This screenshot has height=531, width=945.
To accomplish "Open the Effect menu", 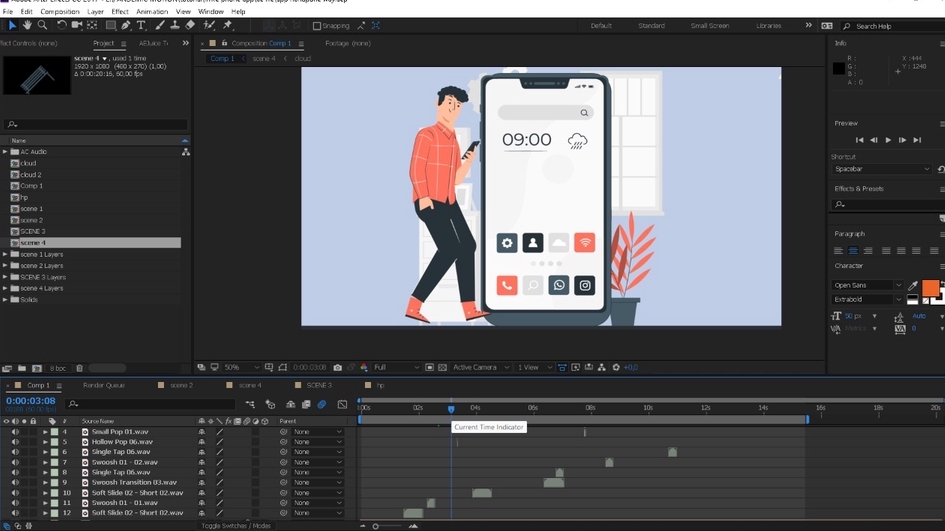I will tap(120, 11).
